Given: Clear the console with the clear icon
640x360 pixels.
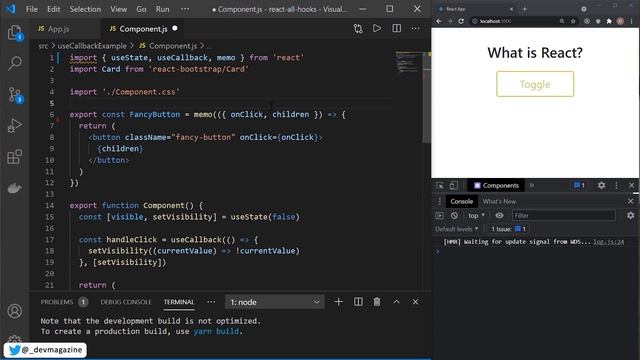Looking at the screenshot, I should (x=454, y=216).
